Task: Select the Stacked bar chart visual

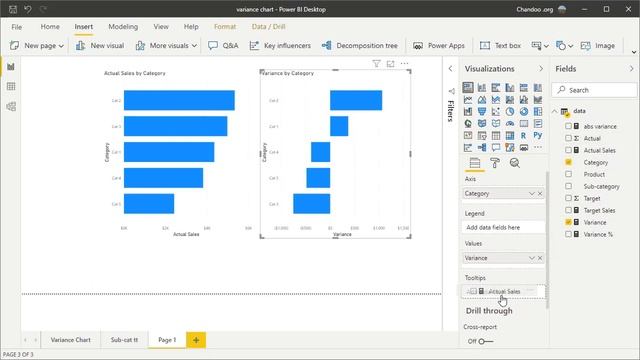Action: tap(468, 87)
